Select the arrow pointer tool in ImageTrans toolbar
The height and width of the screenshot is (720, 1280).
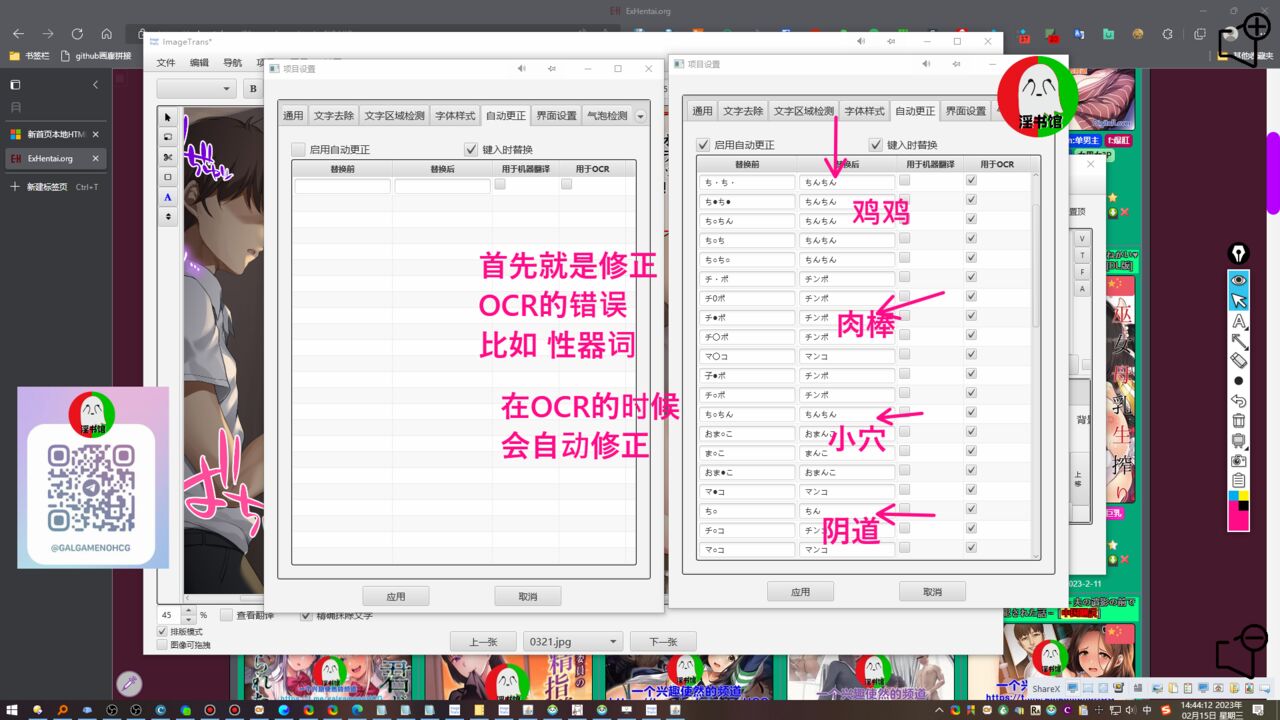167,117
